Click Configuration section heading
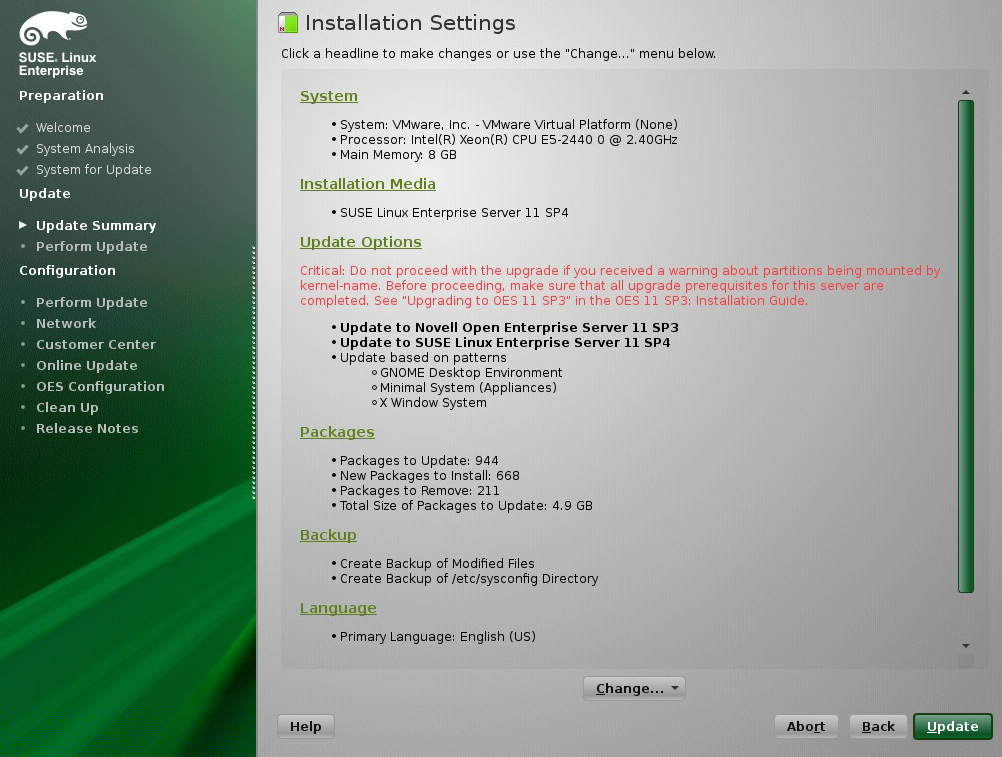Image resolution: width=1002 pixels, height=757 pixels. pos(67,270)
